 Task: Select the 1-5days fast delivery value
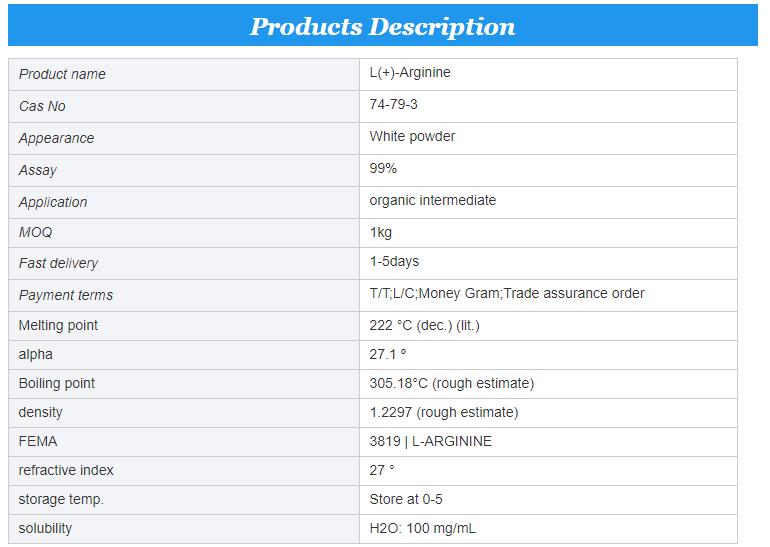coord(394,262)
